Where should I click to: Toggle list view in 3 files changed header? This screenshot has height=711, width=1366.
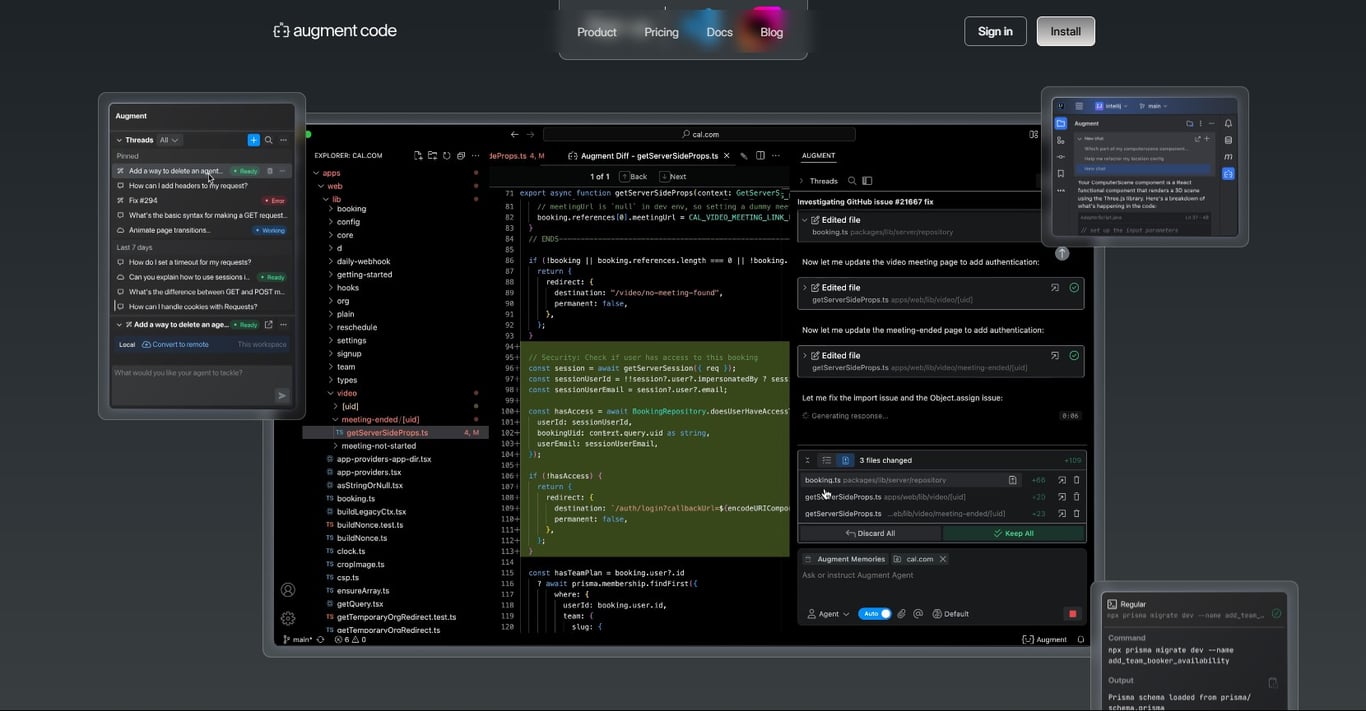point(827,460)
